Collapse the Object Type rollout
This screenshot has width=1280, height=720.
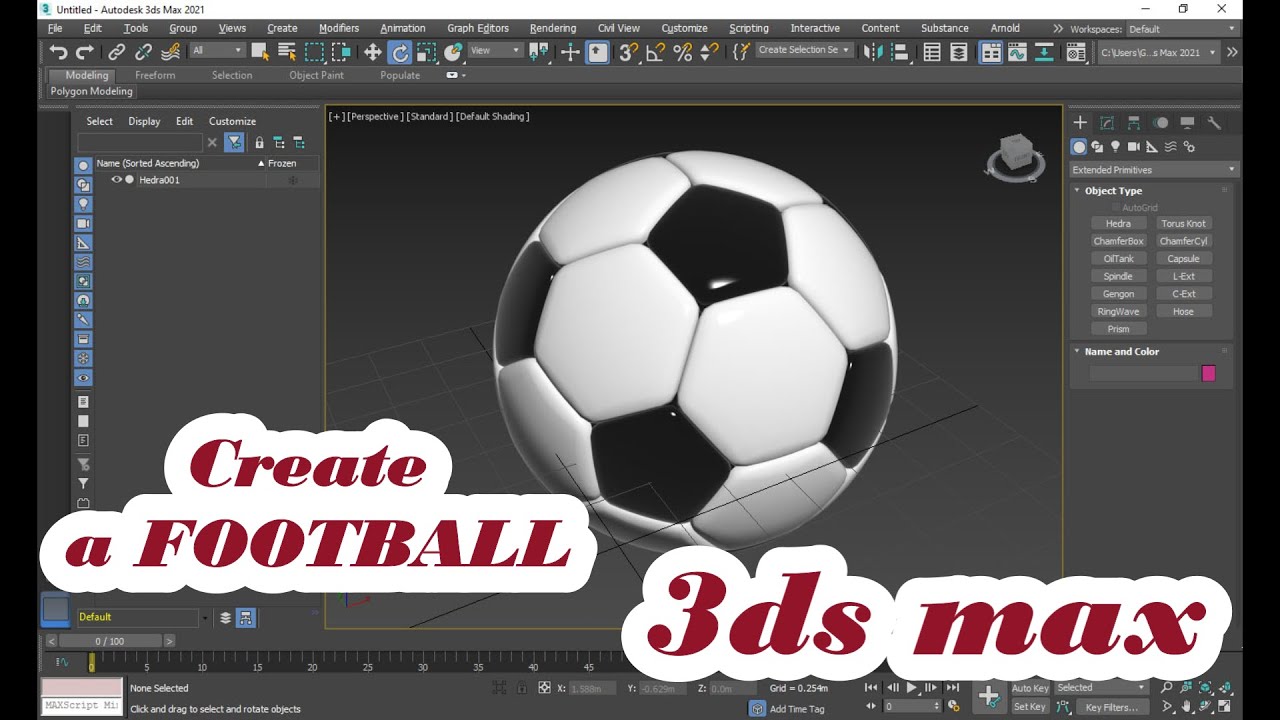pos(1113,190)
